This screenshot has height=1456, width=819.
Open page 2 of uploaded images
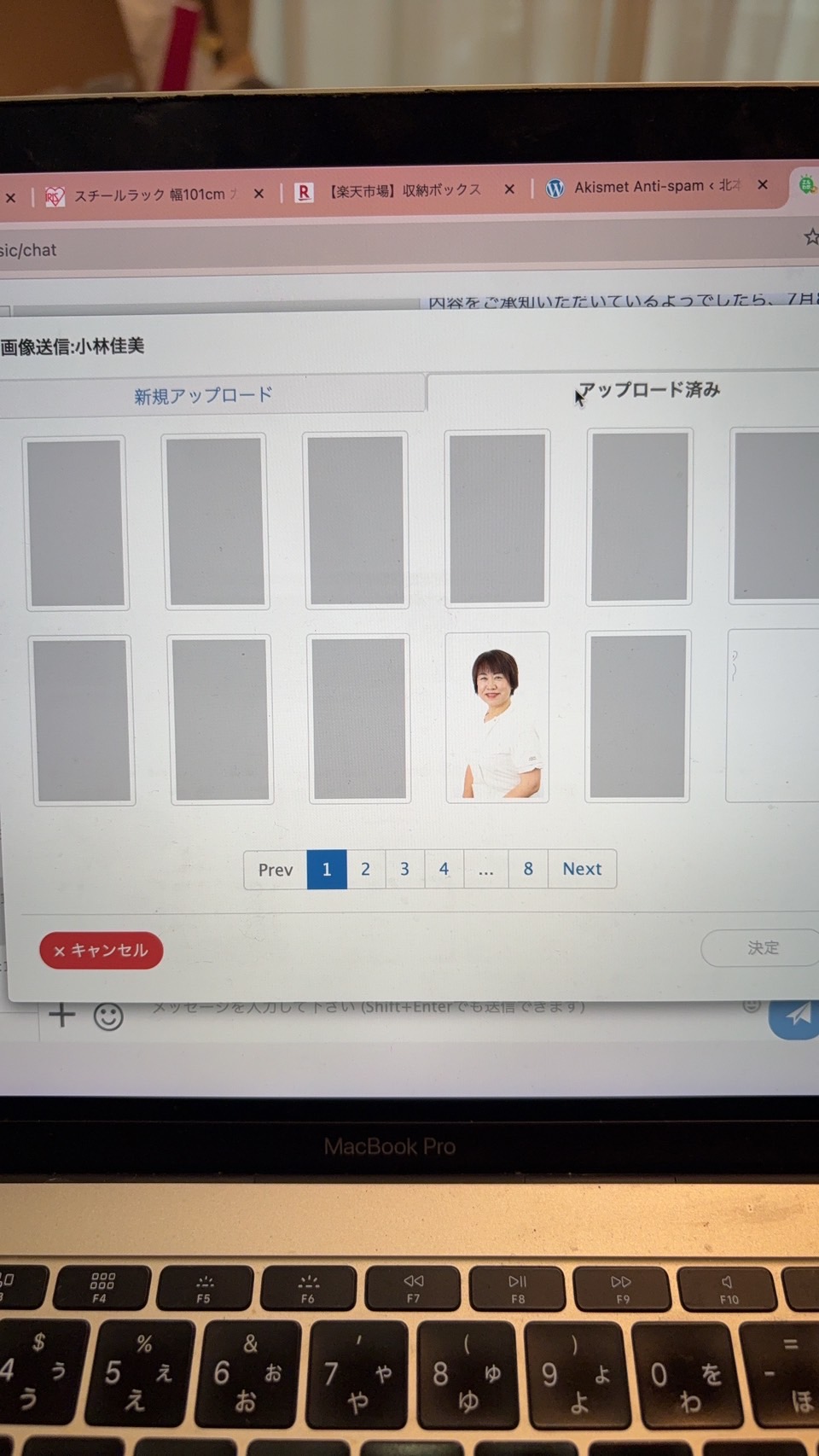click(x=365, y=869)
